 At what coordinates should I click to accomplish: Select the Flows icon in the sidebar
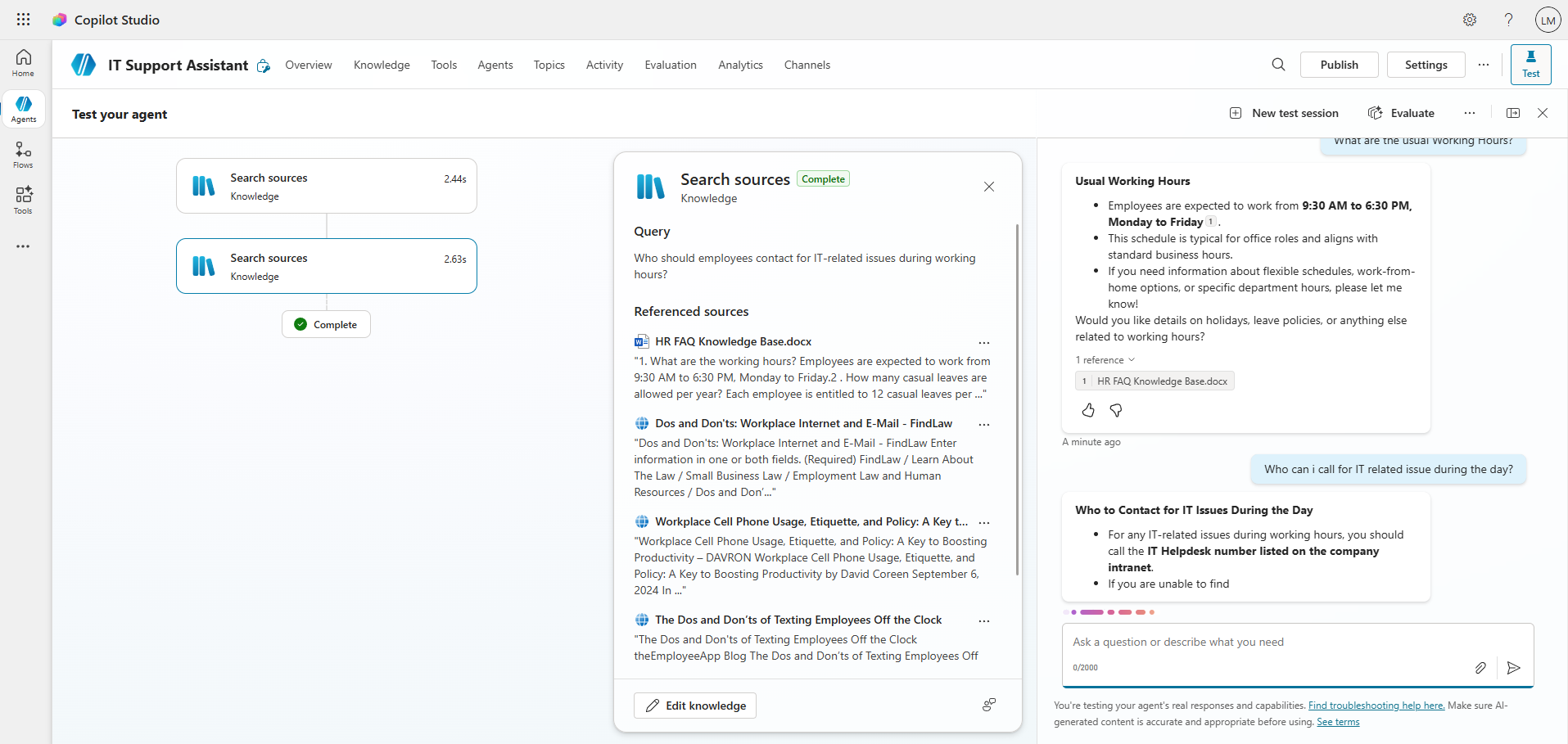[22, 154]
